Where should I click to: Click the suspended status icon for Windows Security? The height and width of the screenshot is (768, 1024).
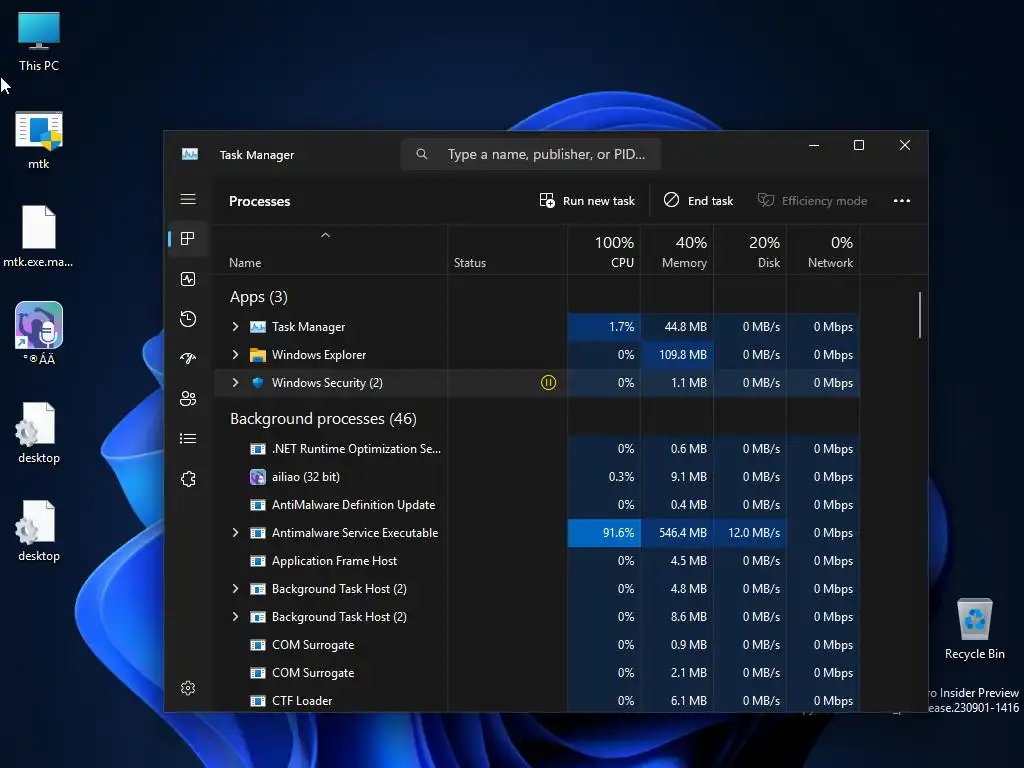[549, 383]
